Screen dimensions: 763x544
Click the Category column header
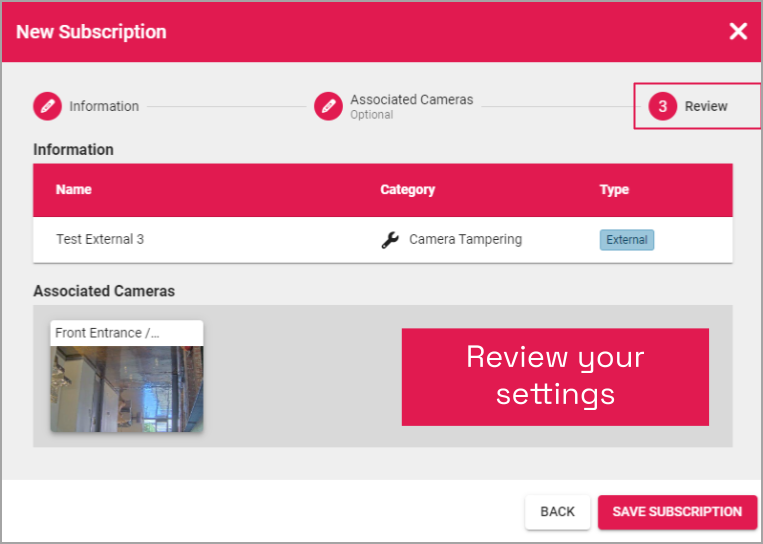pyautogui.click(x=407, y=190)
